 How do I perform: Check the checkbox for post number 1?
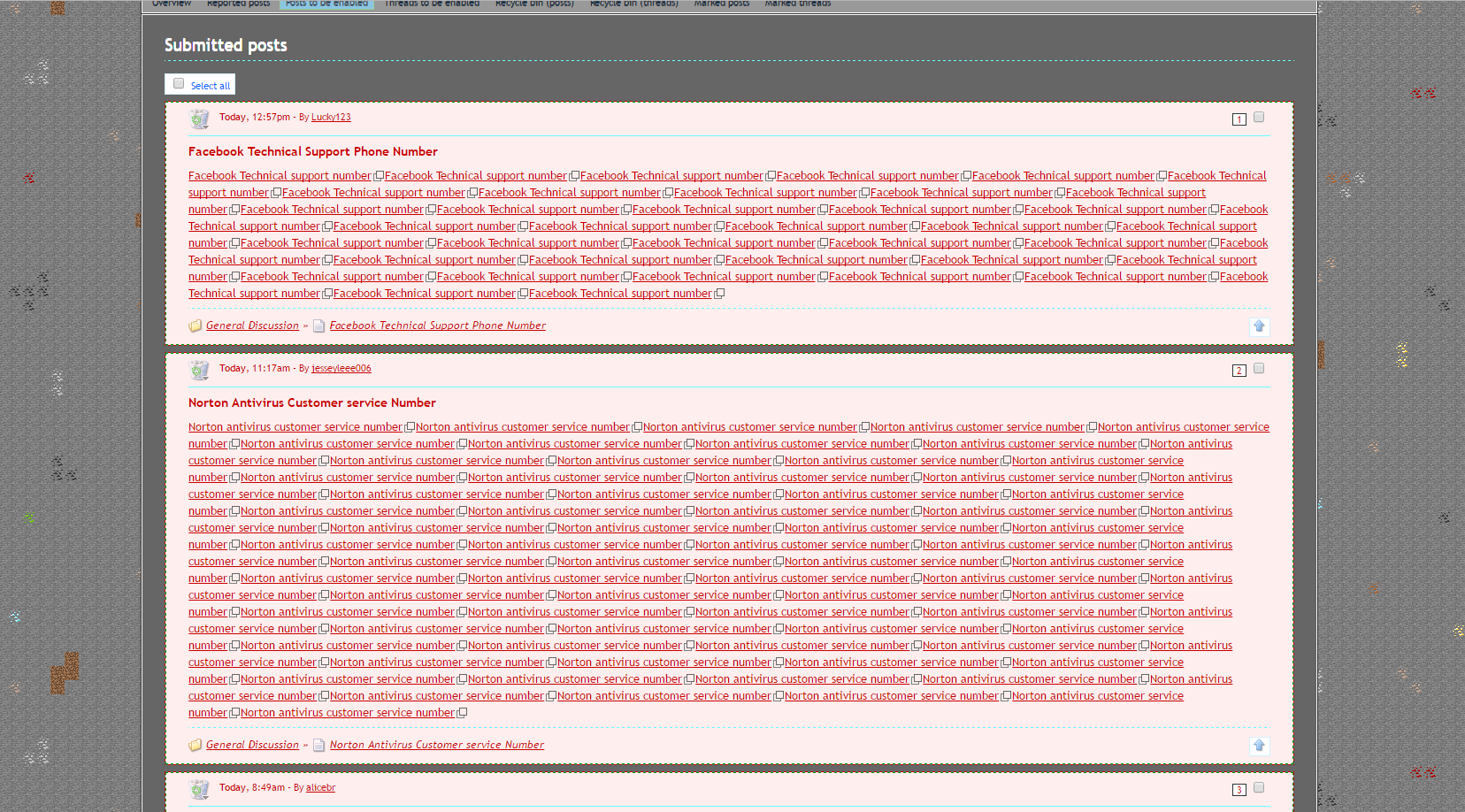point(1259,118)
